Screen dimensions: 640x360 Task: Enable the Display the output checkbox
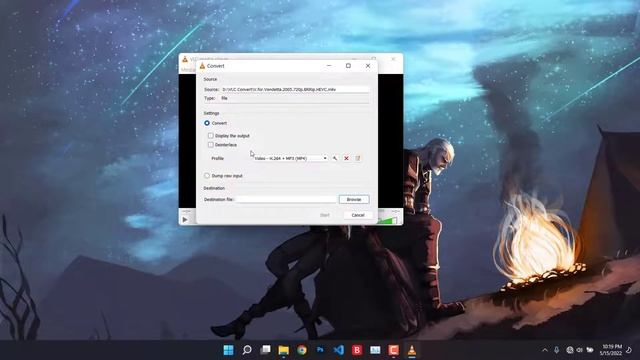coord(211,136)
